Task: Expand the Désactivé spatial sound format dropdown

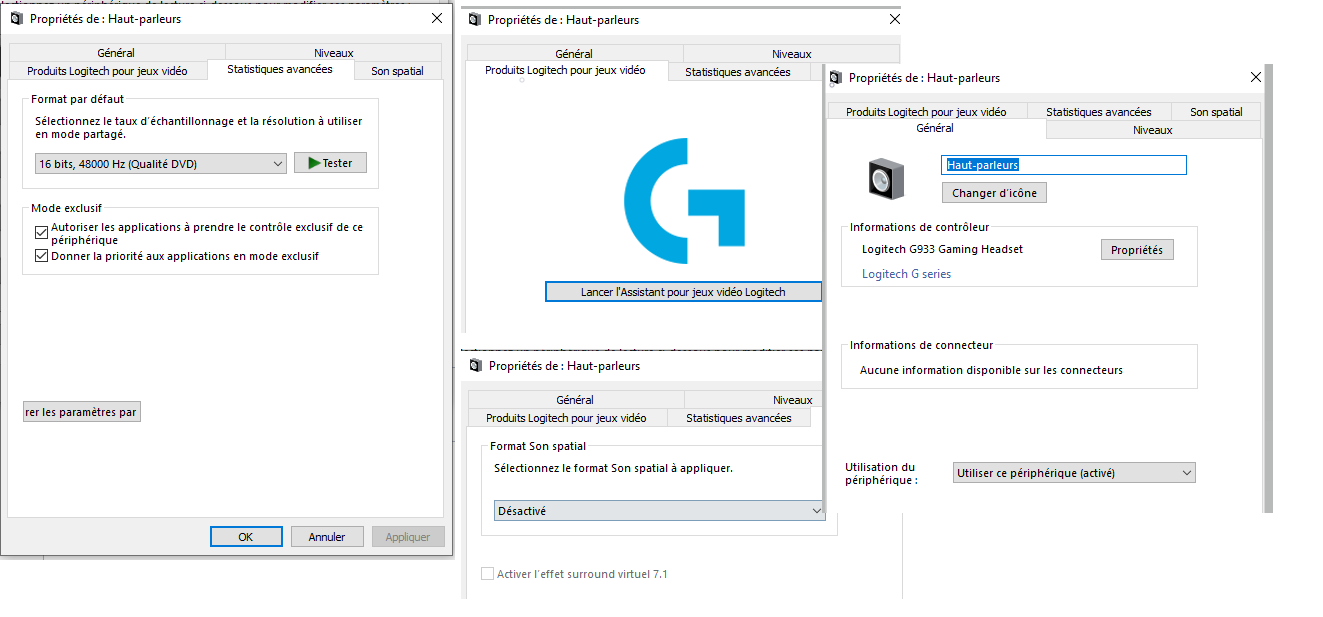Action: (x=660, y=511)
